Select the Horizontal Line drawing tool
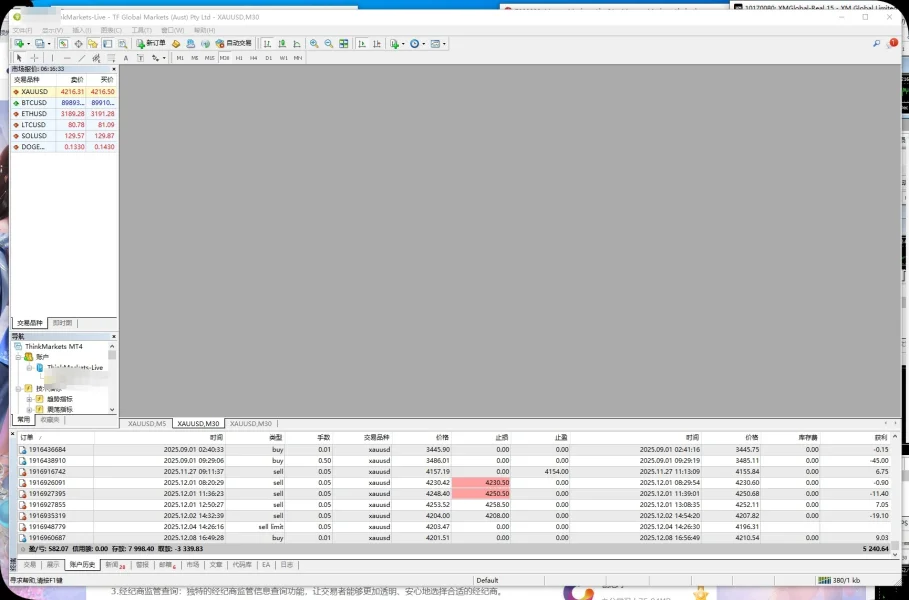The width and height of the screenshot is (909, 600). click(x=67, y=58)
